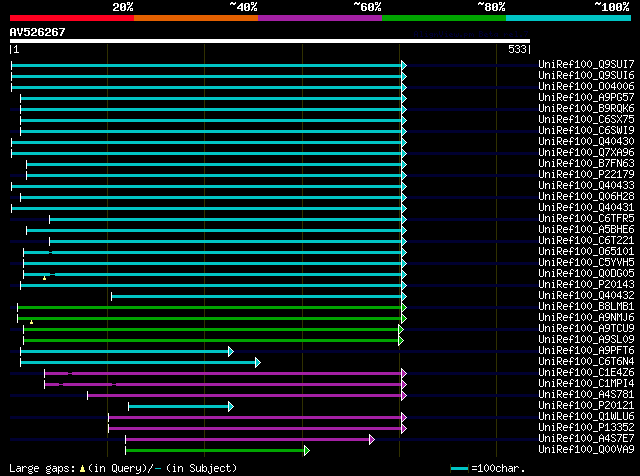Click UniRef100_A9NMJ6 label

[x=586, y=318]
